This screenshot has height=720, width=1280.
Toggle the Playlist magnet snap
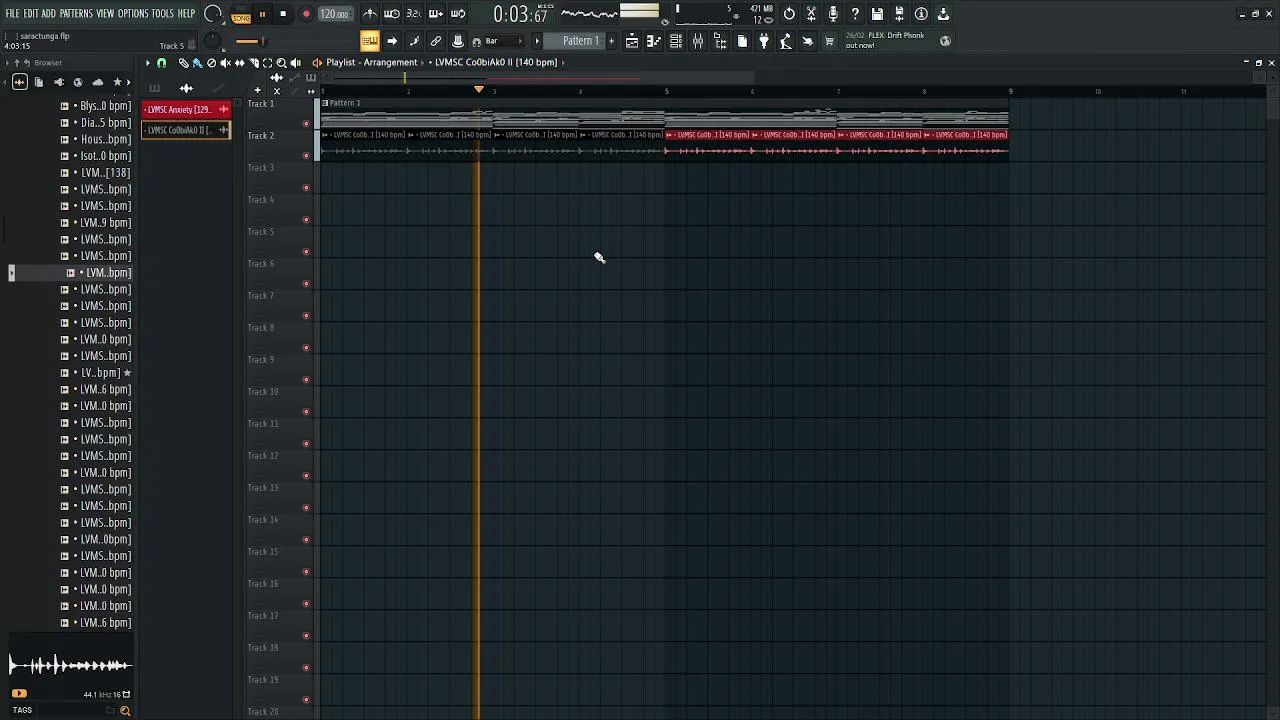[162, 63]
